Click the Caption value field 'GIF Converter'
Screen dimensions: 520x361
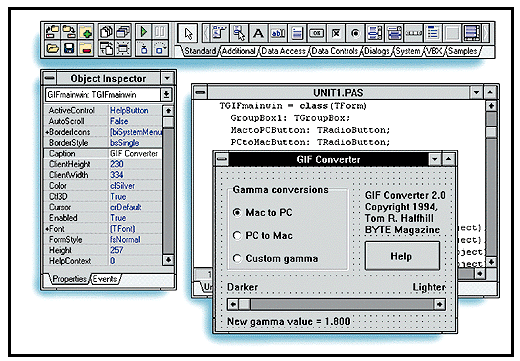coord(135,154)
